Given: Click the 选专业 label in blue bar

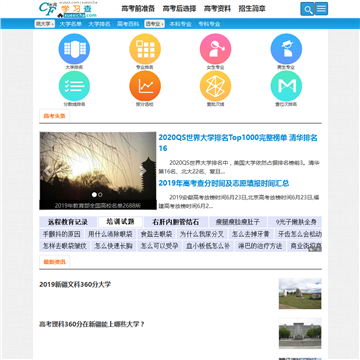Looking at the screenshot, I should (x=154, y=24).
